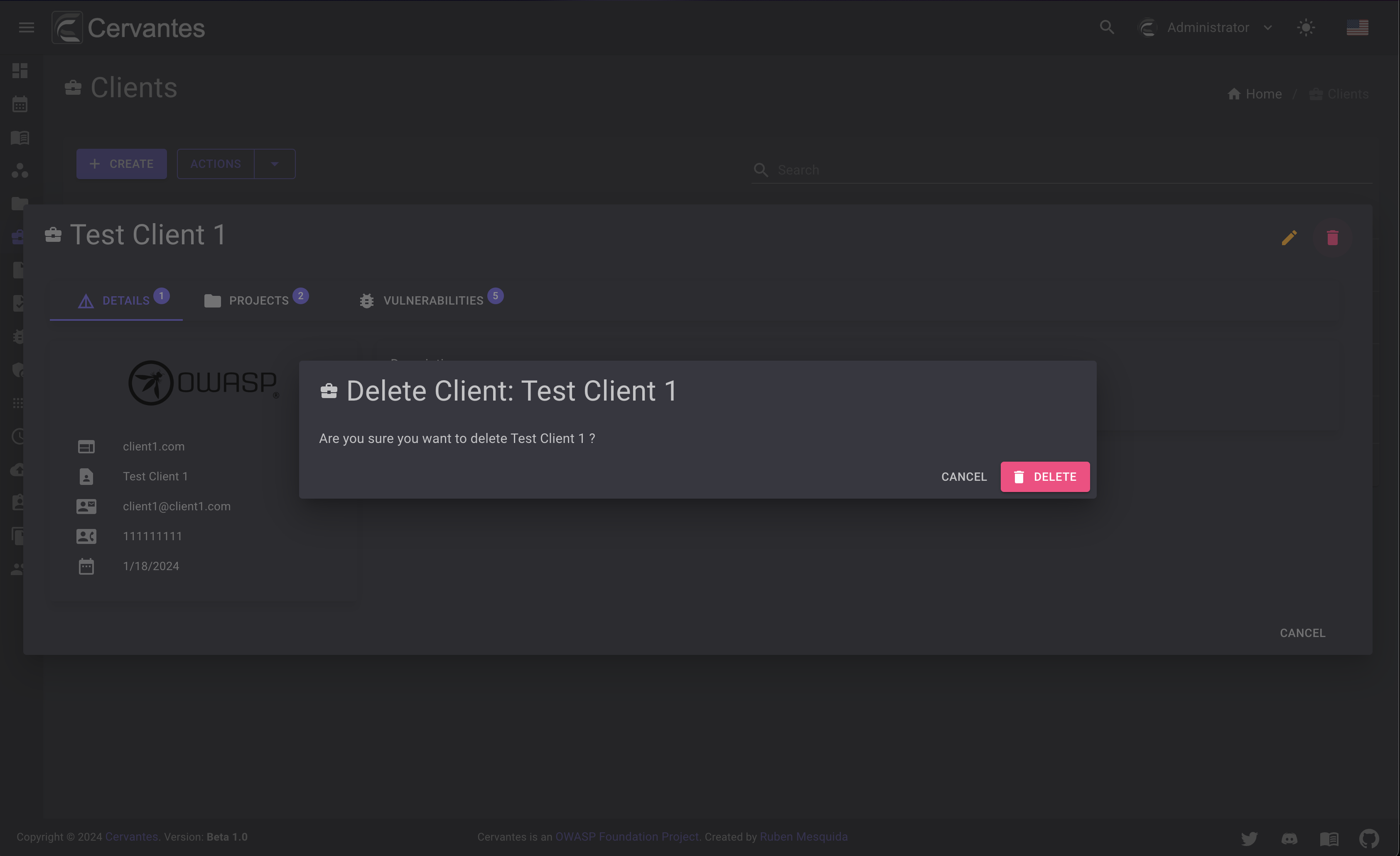Click the 'Test Client 1' contact name text

pos(155,476)
